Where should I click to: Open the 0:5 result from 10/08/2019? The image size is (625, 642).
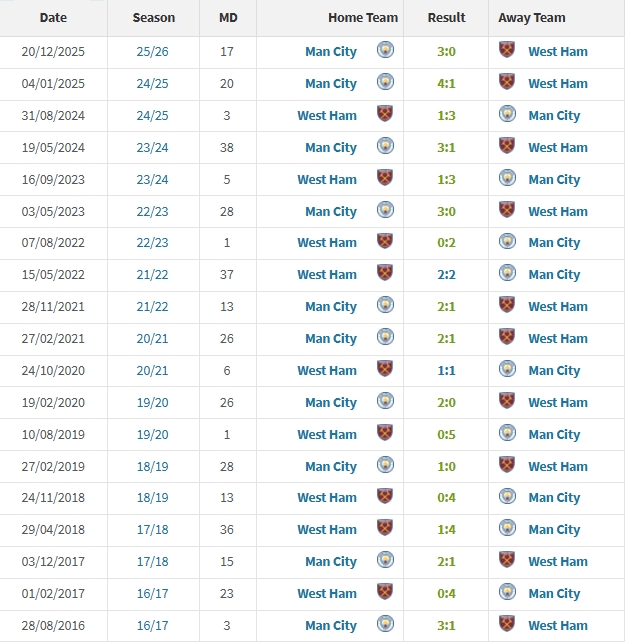(x=446, y=434)
